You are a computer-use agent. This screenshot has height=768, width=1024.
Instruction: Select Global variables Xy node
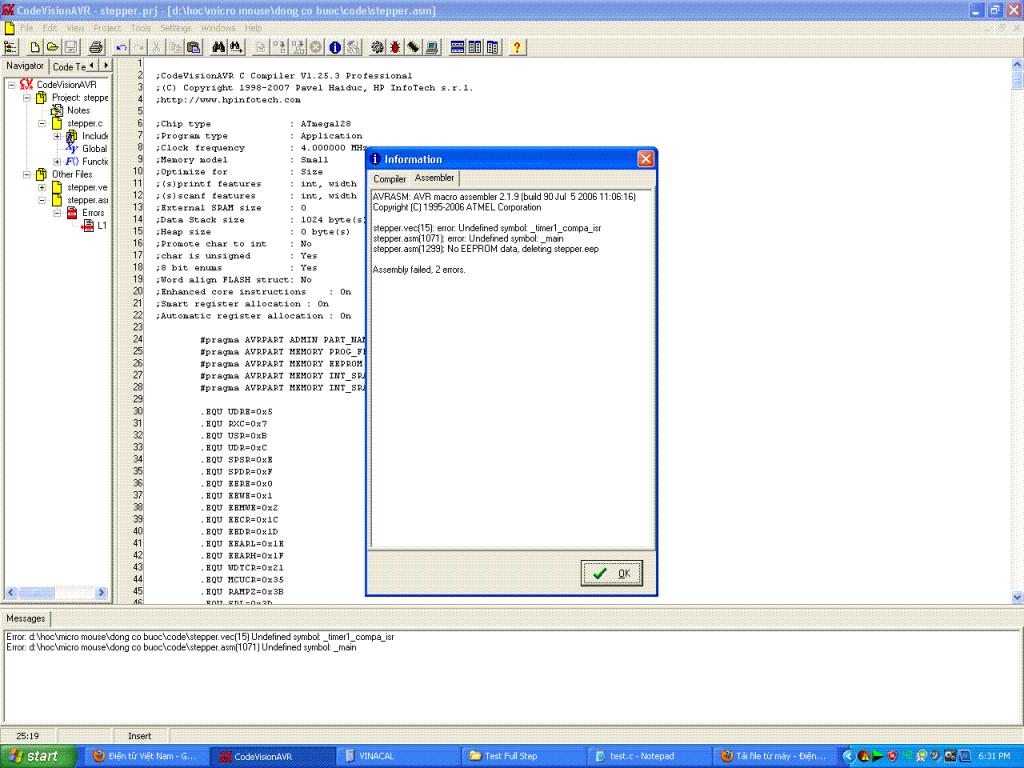tap(71, 149)
